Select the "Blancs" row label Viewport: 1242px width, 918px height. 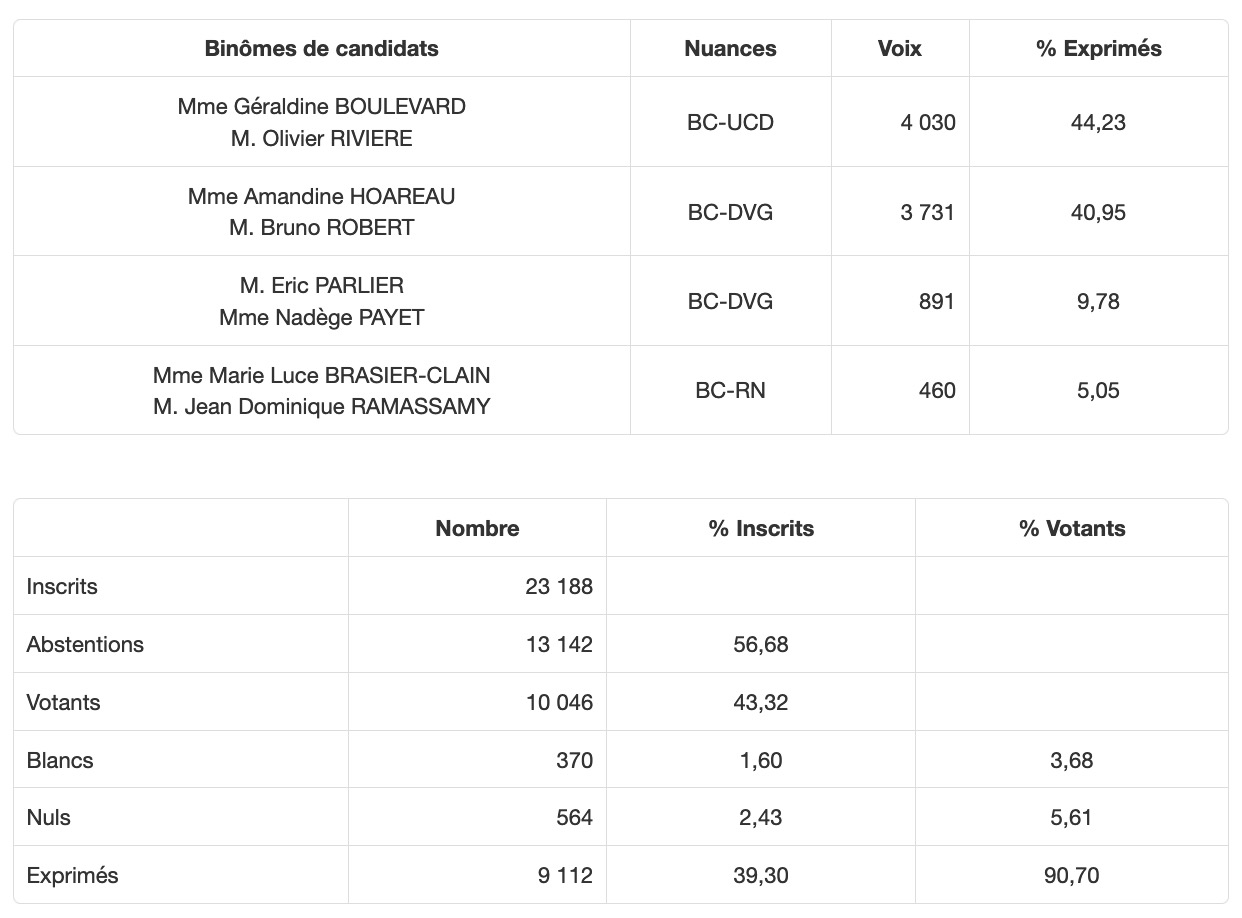pyautogui.click(x=60, y=760)
